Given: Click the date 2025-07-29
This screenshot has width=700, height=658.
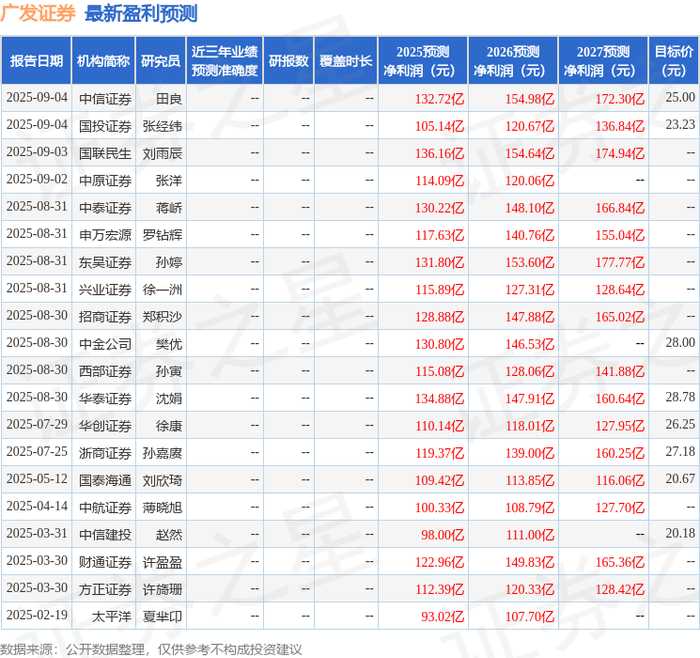Looking at the screenshot, I should pyautogui.click(x=37, y=424).
